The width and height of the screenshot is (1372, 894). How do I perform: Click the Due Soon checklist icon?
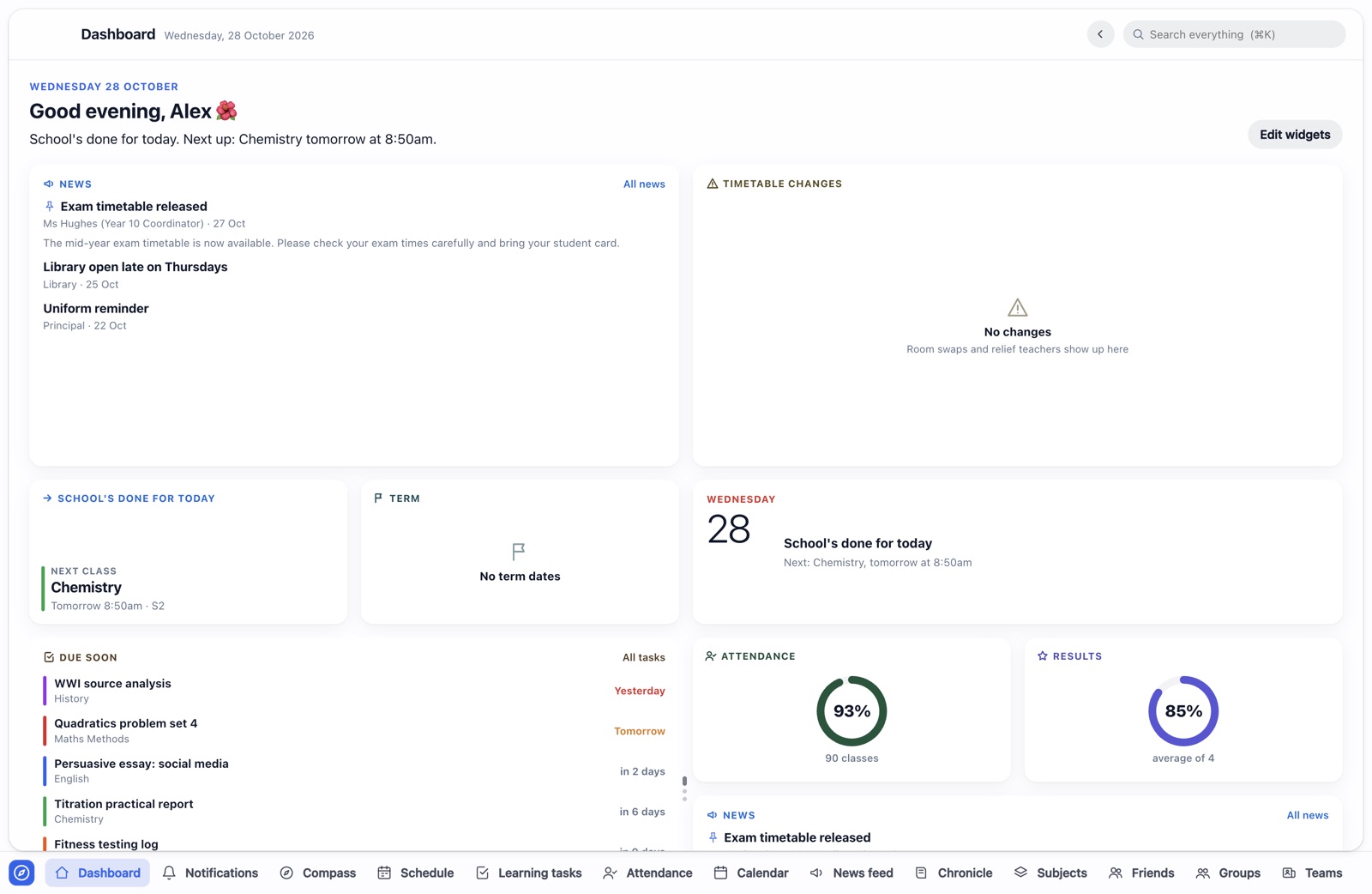click(x=49, y=657)
